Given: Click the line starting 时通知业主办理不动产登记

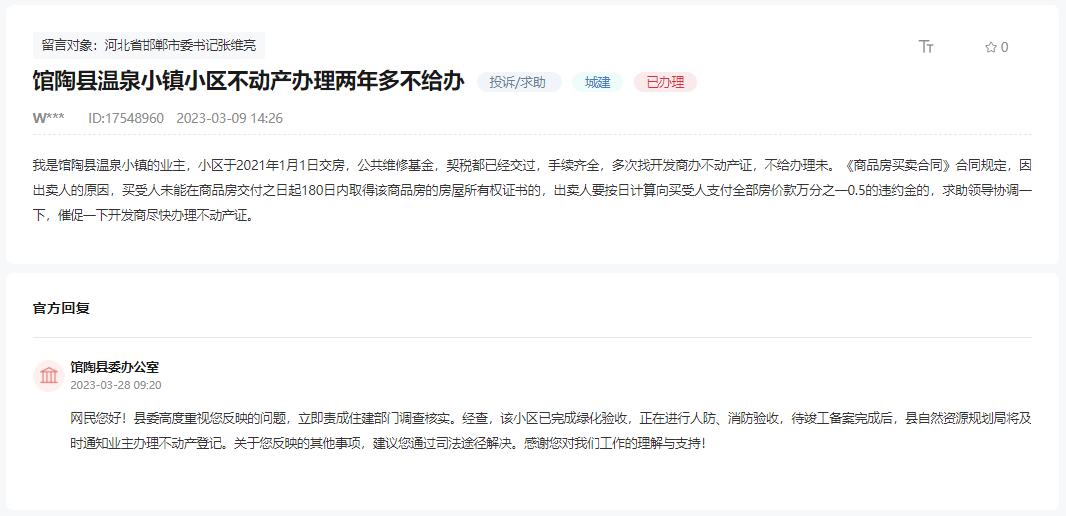Looking at the screenshot, I should (388, 443).
